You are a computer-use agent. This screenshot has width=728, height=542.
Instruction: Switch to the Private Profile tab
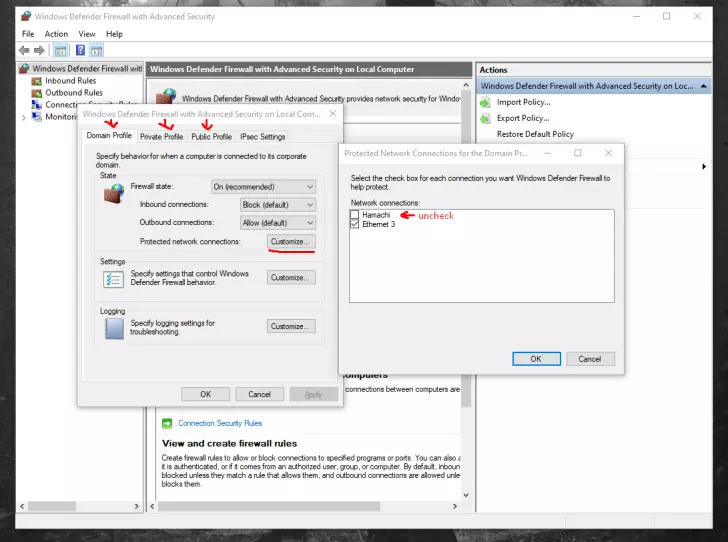pos(162,137)
